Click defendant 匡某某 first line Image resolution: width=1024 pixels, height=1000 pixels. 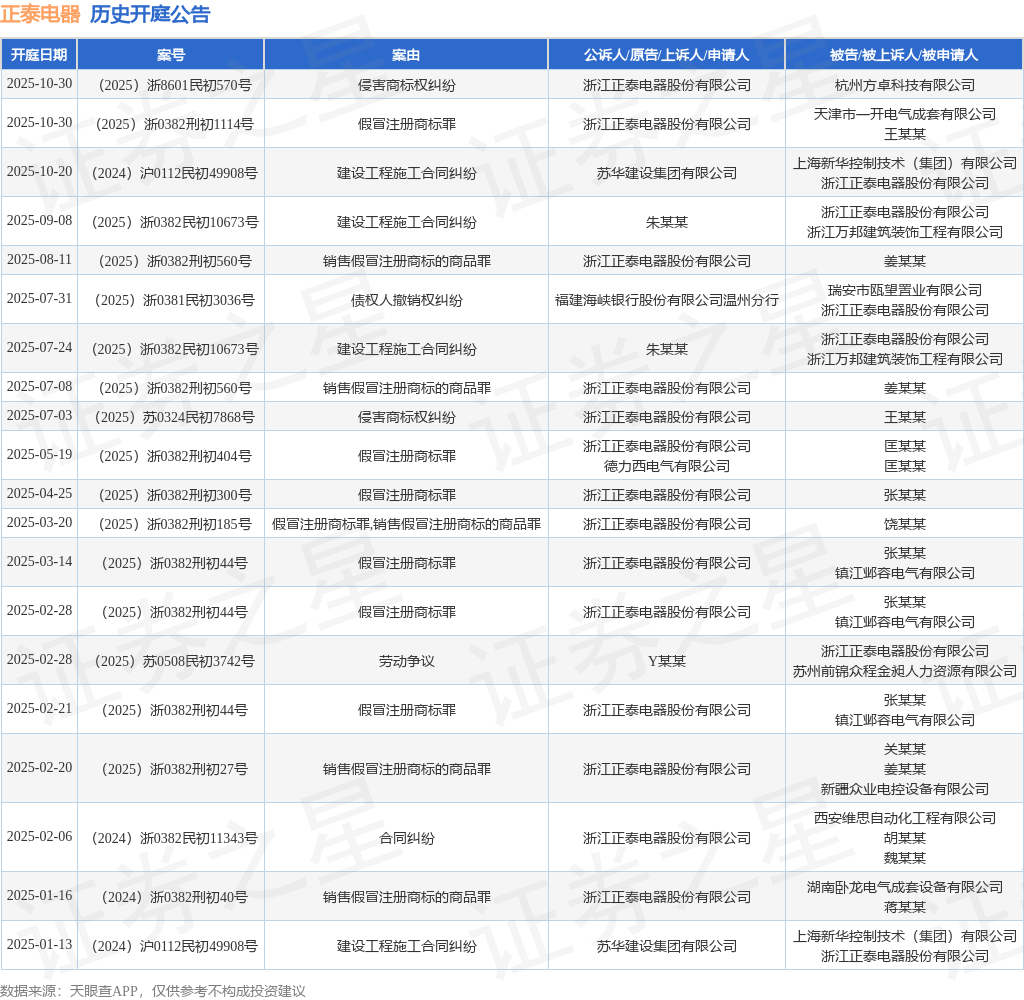(x=904, y=446)
